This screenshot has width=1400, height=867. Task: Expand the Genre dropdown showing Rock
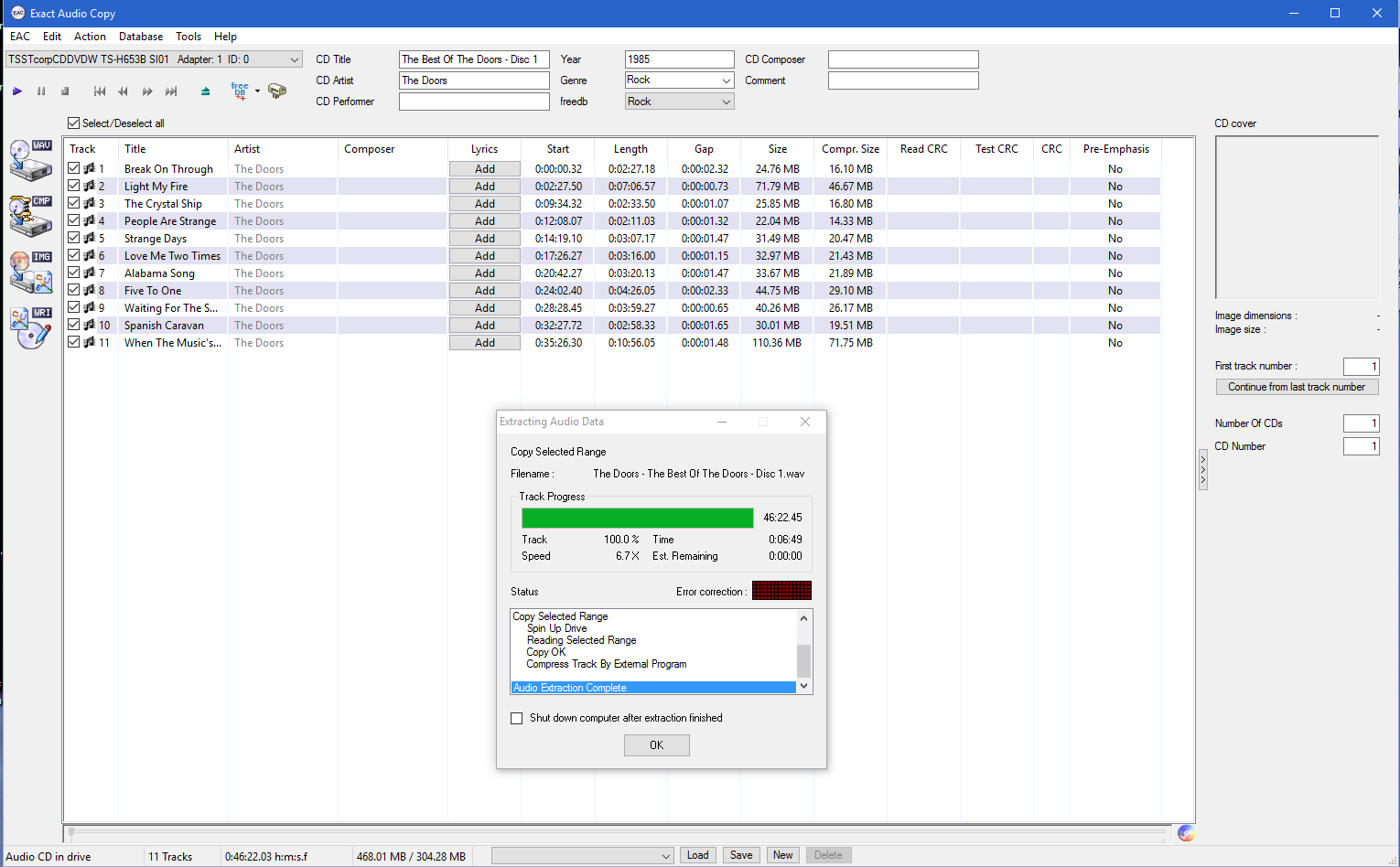[727, 80]
